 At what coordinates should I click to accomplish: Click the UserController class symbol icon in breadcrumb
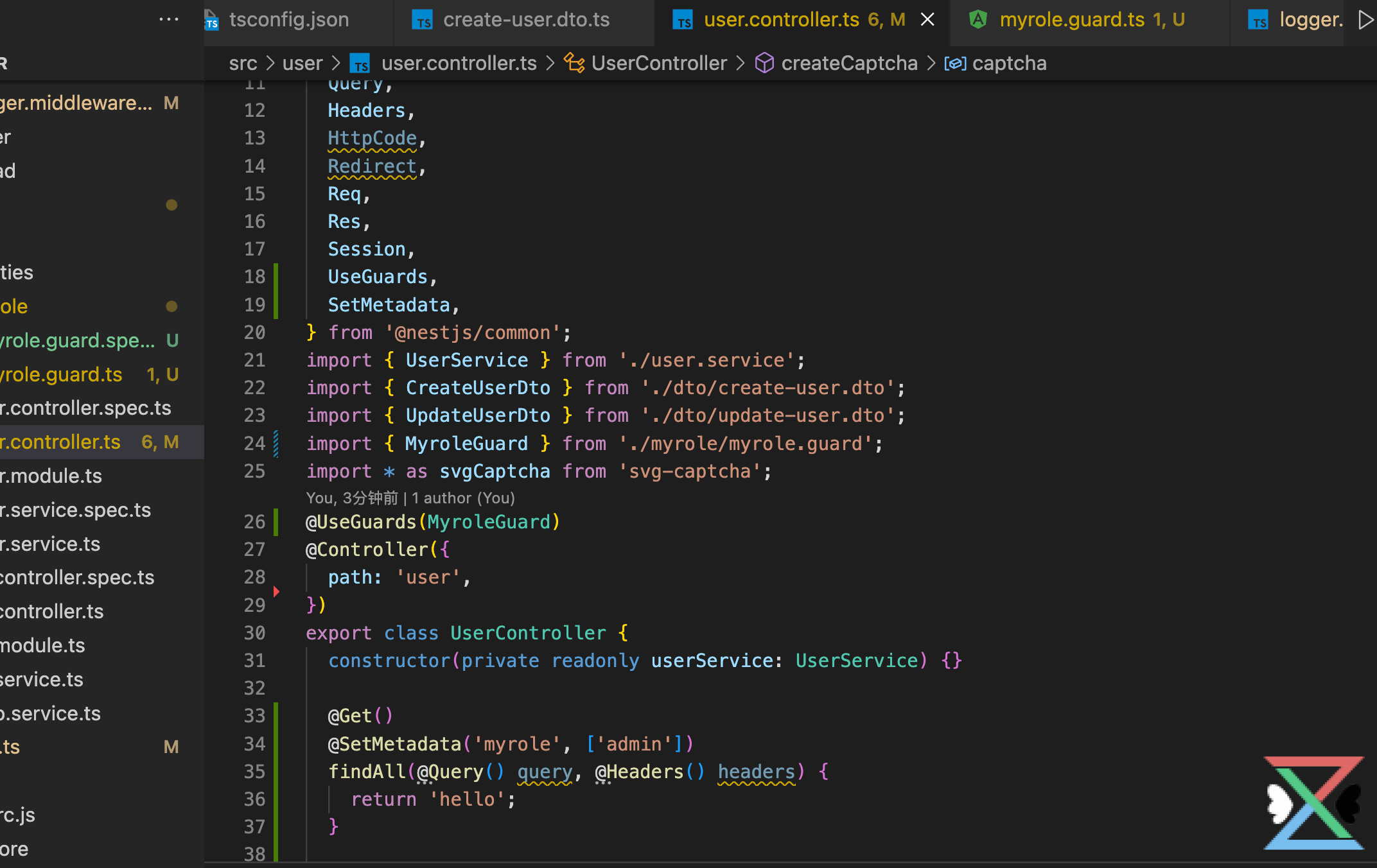574,63
